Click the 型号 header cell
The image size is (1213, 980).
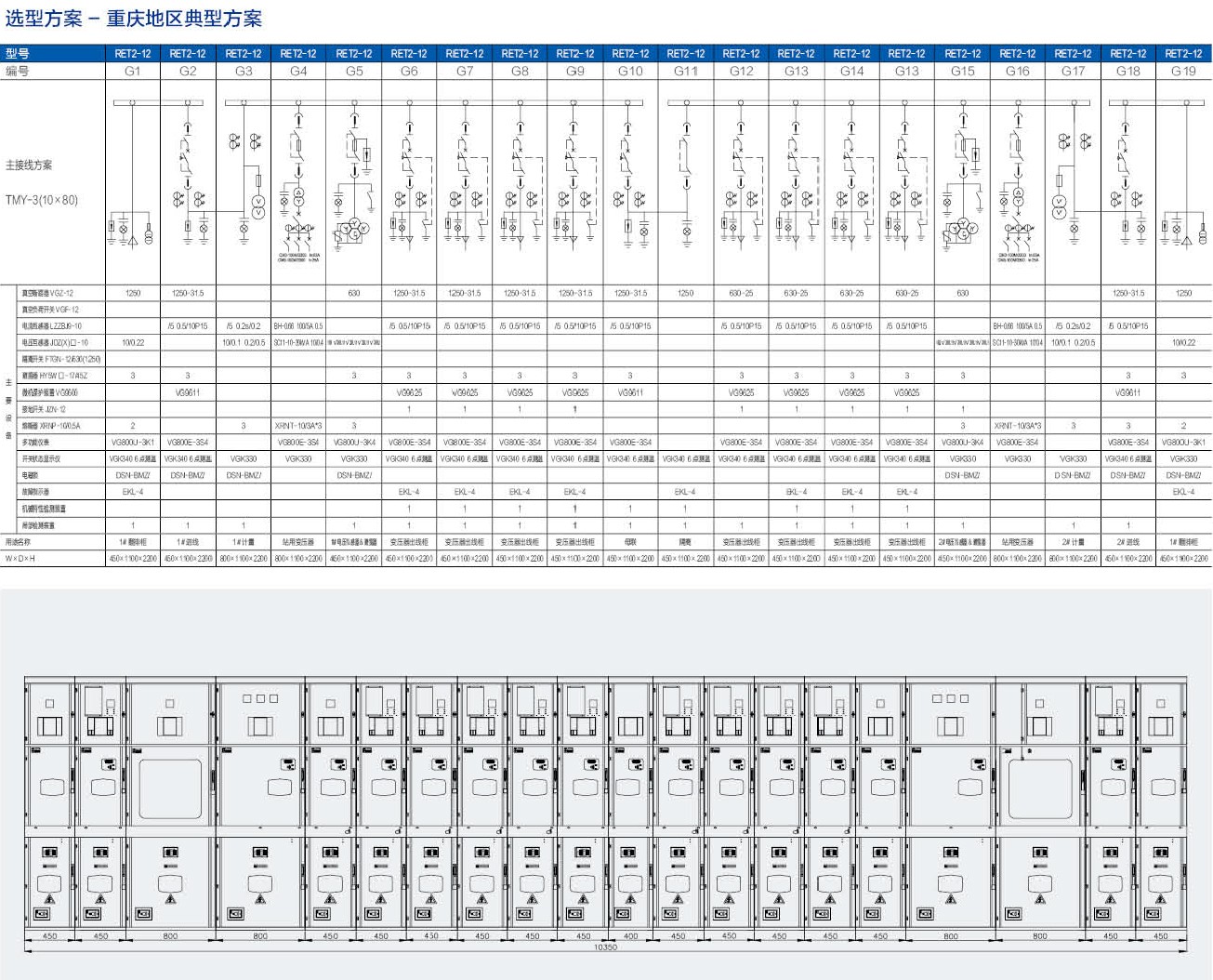18,54
